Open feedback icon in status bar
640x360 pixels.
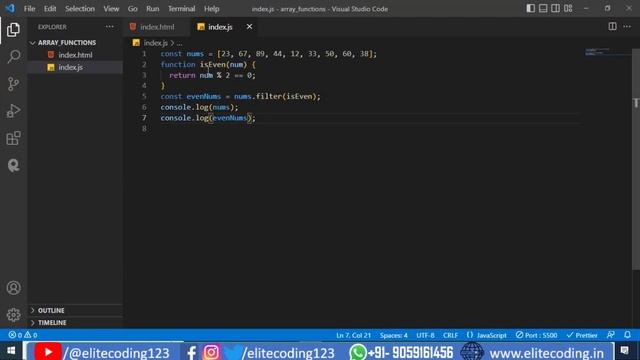coord(611,335)
